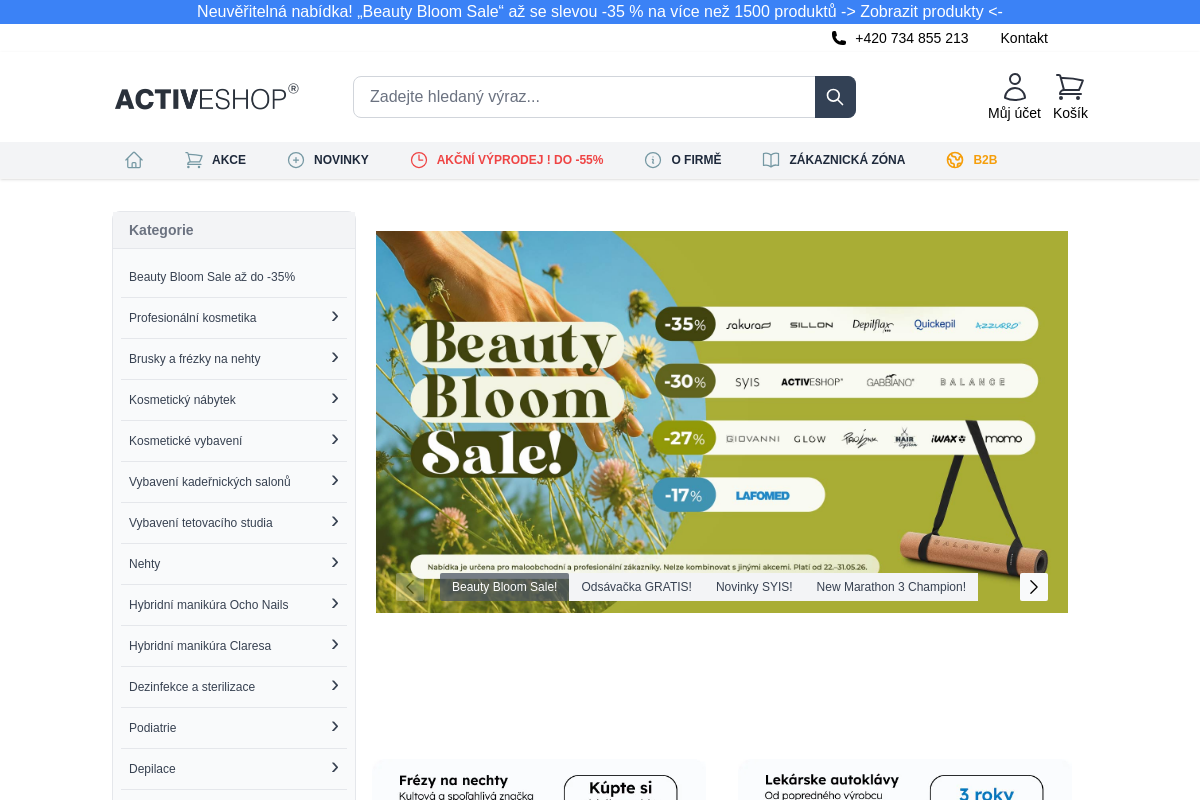Expand Brusky a frézky na nehty arrow
Viewport: 1200px width, 800px height.
[335, 358]
